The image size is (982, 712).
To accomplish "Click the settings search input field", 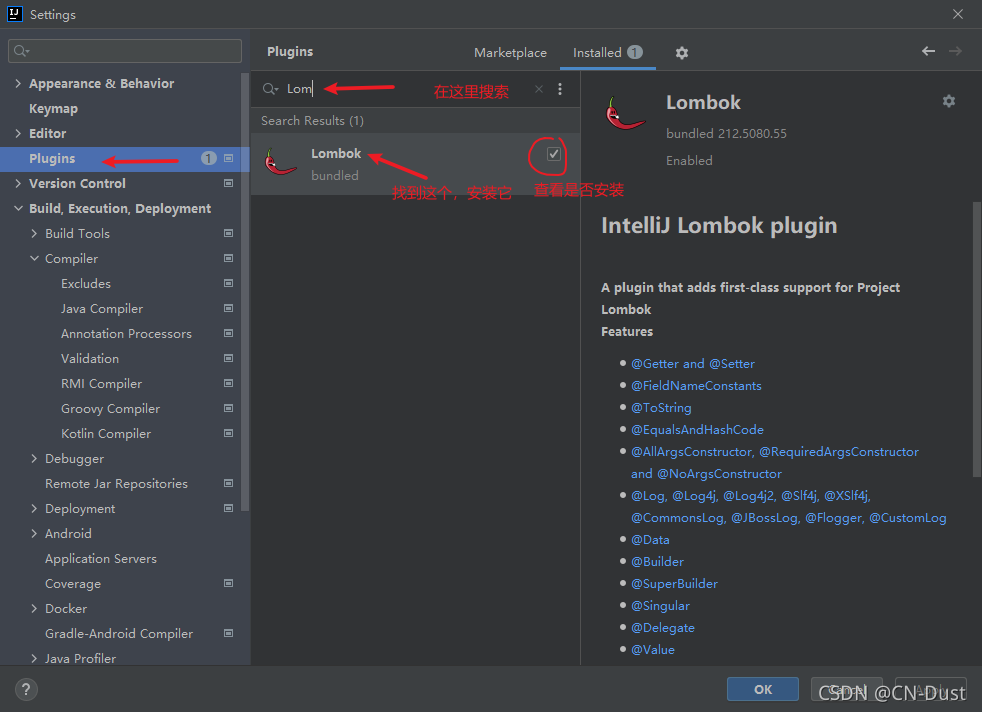I will point(125,51).
